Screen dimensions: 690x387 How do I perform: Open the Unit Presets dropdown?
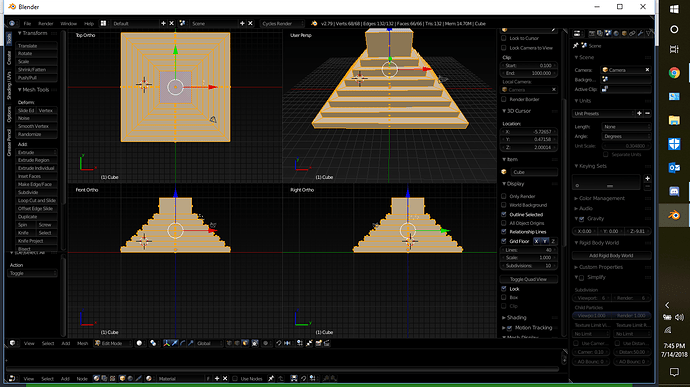[x=603, y=114]
